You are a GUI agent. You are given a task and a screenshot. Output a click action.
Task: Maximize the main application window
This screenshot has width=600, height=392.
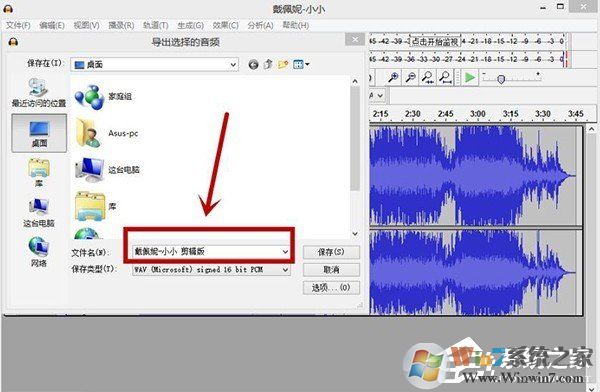560,7
